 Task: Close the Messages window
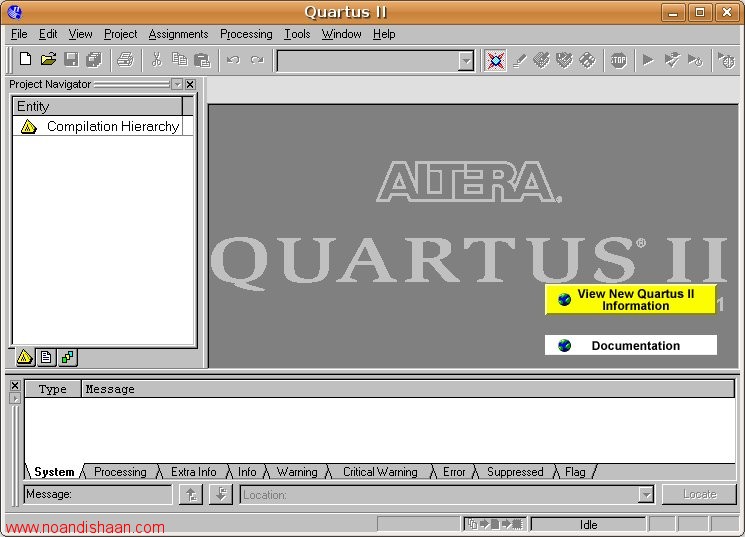pos(15,385)
